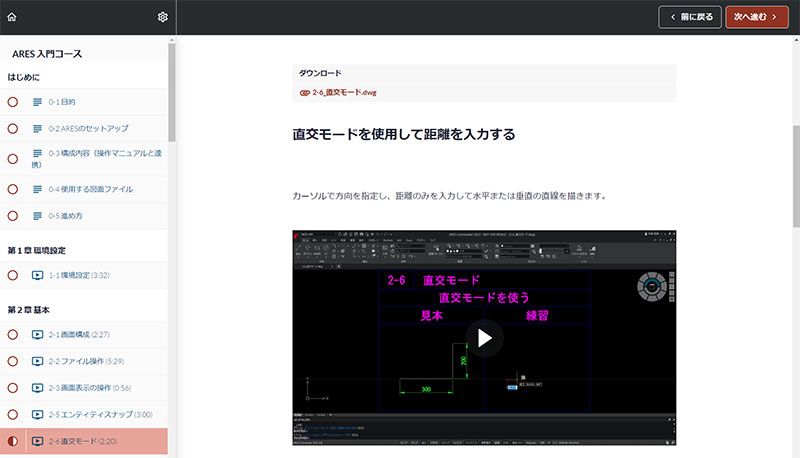Viewport: 800px width, 458px height.
Task: Toggle completion circle for 2-1 画面構成
Action: 13,335
